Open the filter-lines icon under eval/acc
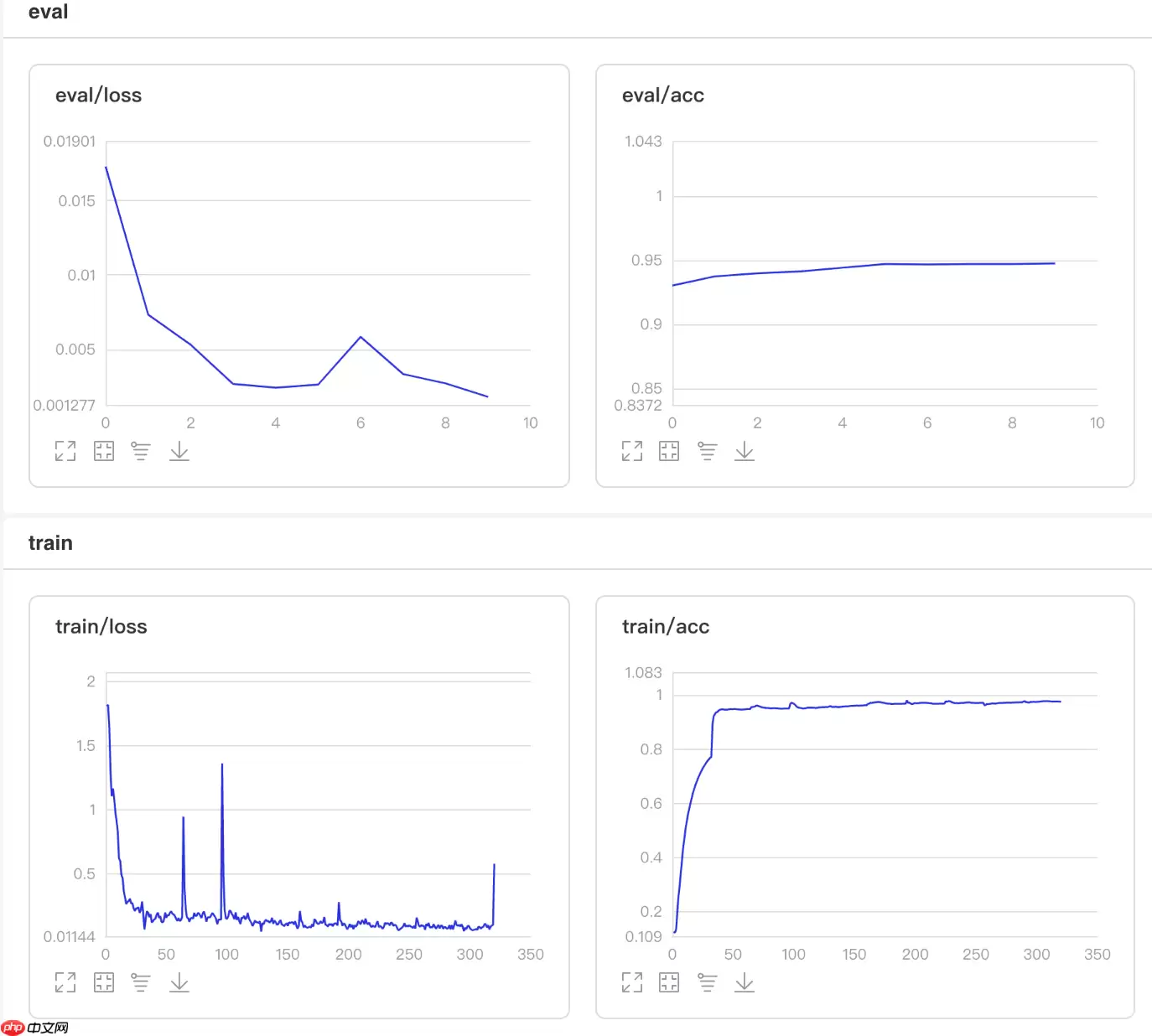 point(708,451)
